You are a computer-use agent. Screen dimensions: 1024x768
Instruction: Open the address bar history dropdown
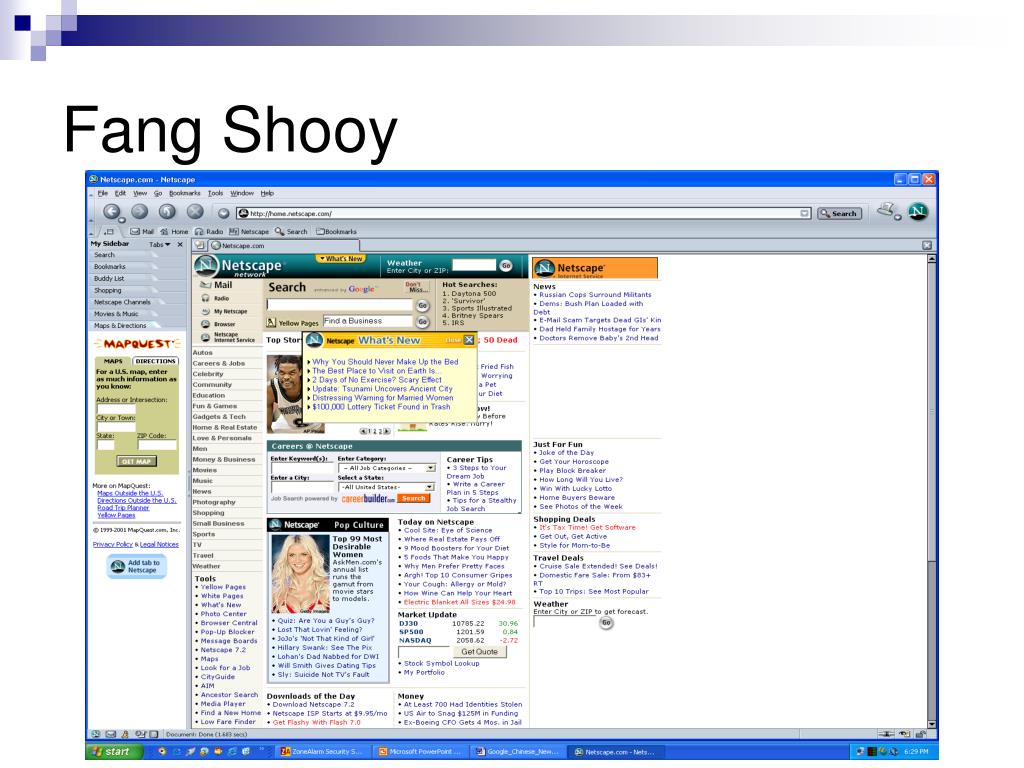(805, 214)
